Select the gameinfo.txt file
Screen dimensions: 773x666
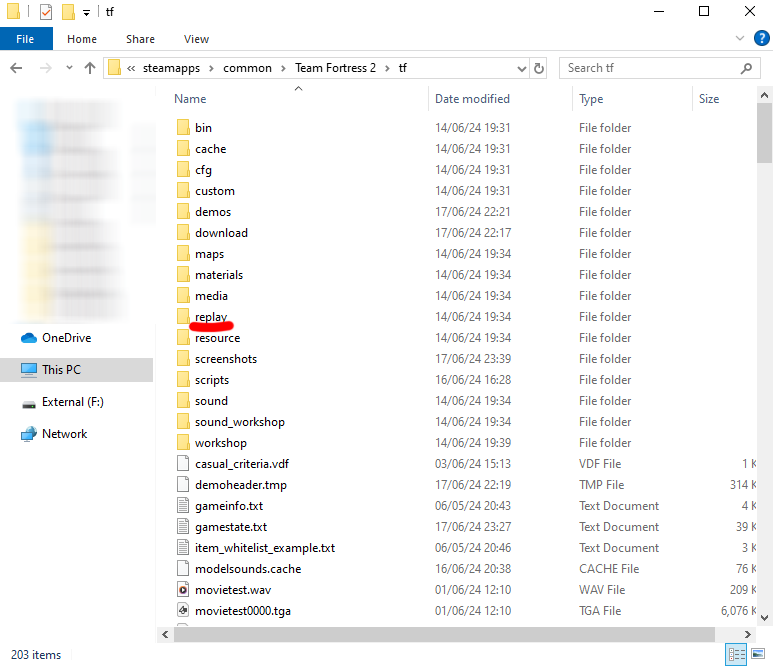pos(228,506)
